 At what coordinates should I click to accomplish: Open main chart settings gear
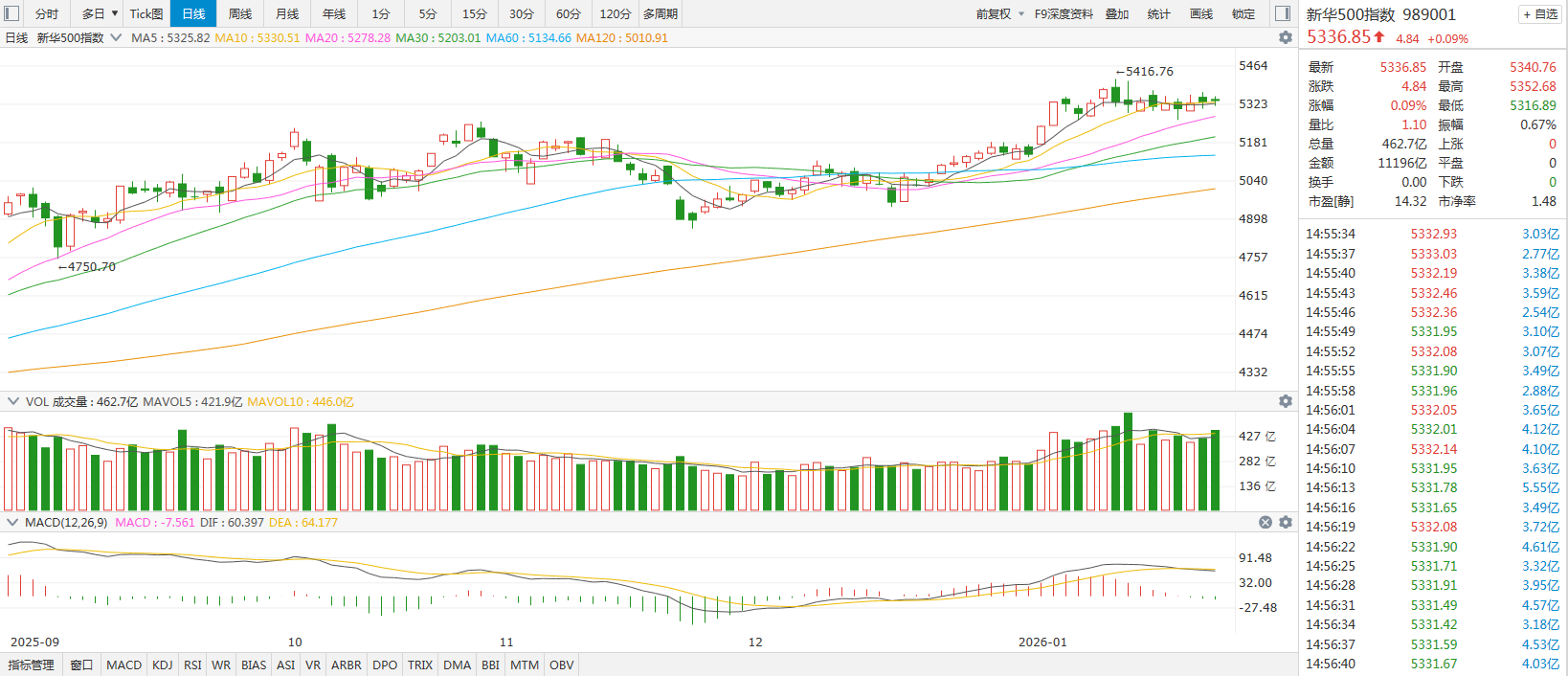(x=1286, y=37)
